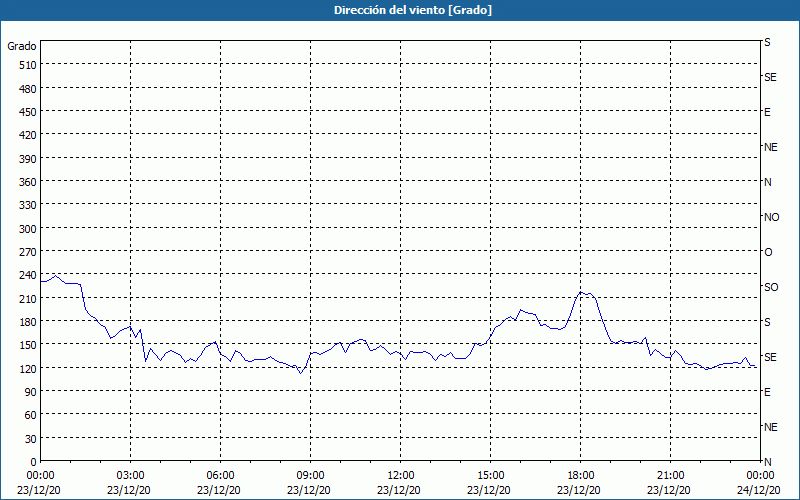This screenshot has height=500, width=800.
Task: Select the 240 degree axis label
Action: tap(28, 275)
